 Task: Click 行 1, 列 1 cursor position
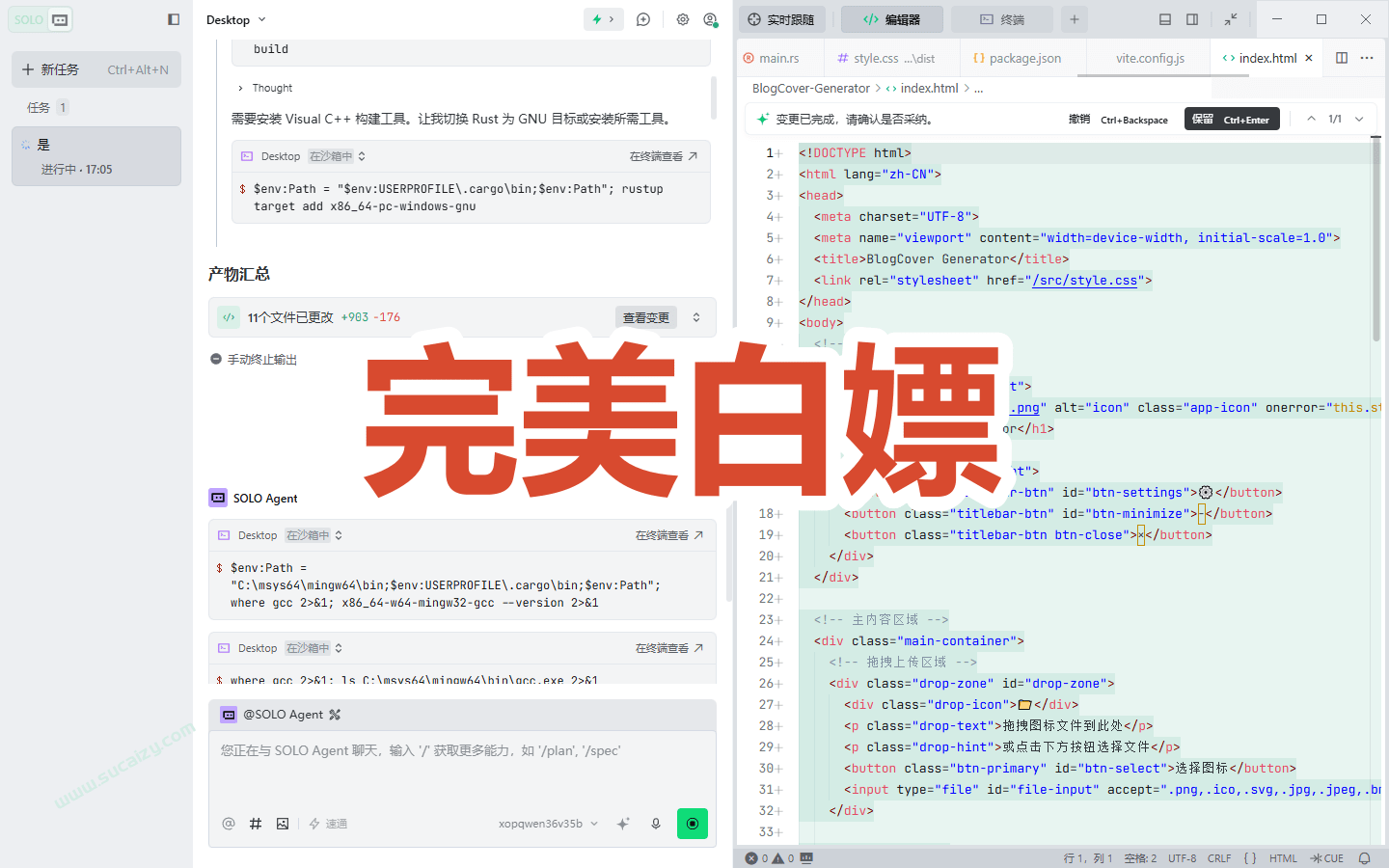click(x=1088, y=858)
